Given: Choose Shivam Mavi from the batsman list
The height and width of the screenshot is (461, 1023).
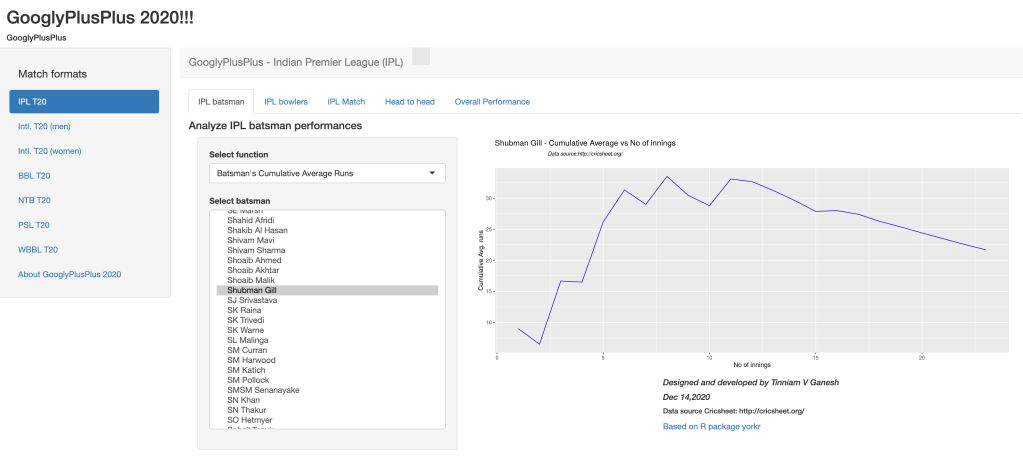Looking at the screenshot, I should point(251,240).
